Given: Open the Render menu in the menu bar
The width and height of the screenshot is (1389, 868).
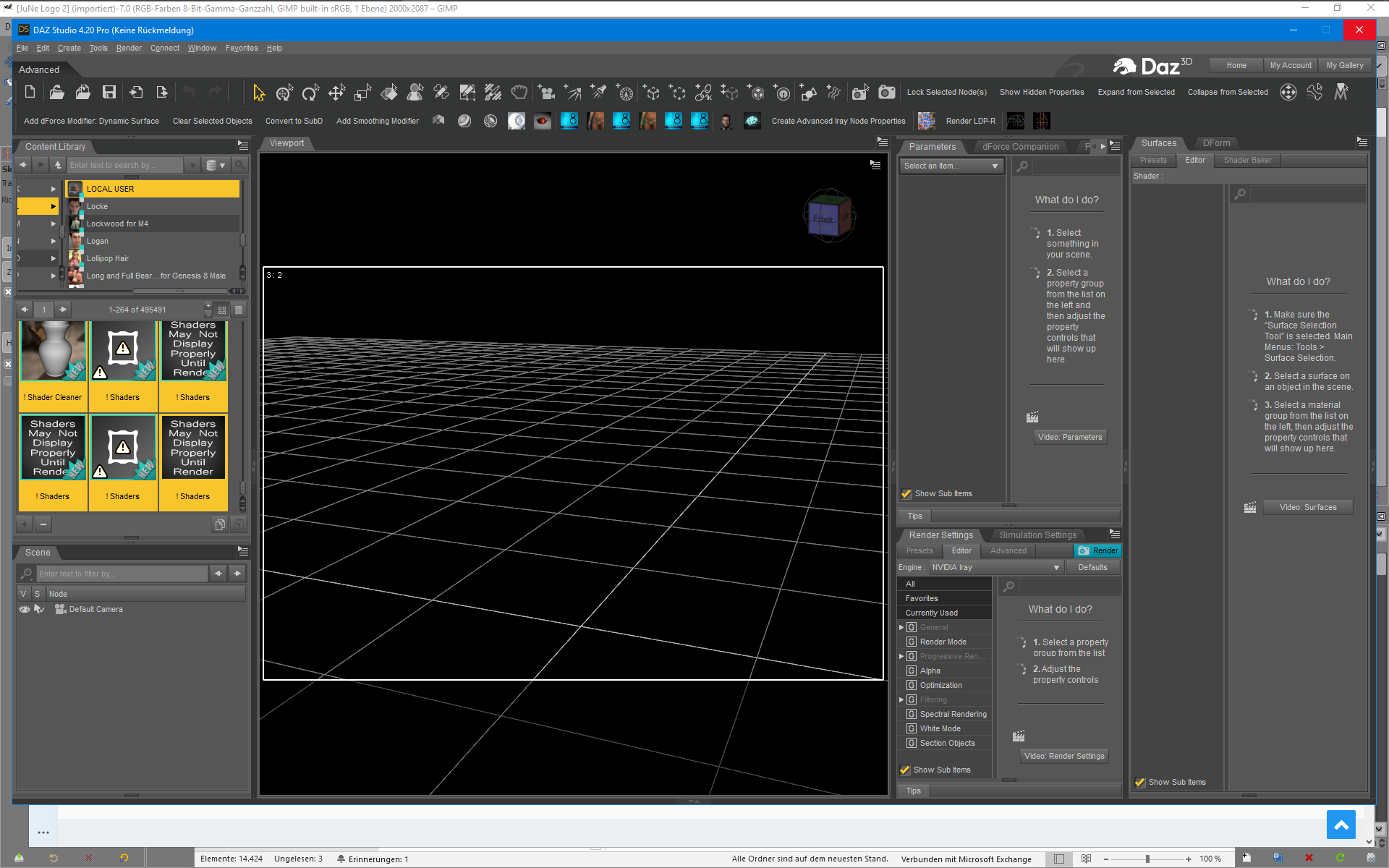Looking at the screenshot, I should (x=129, y=48).
